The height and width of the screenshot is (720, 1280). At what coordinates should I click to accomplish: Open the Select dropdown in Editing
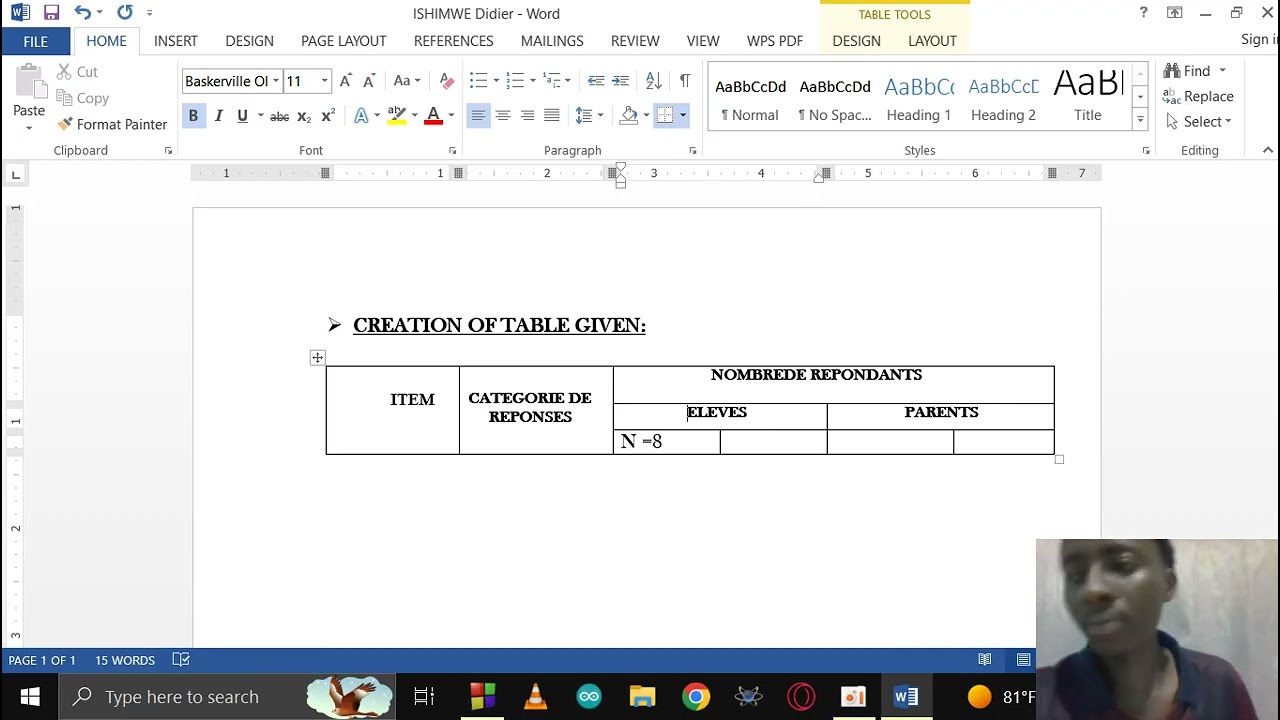pyautogui.click(x=1198, y=121)
